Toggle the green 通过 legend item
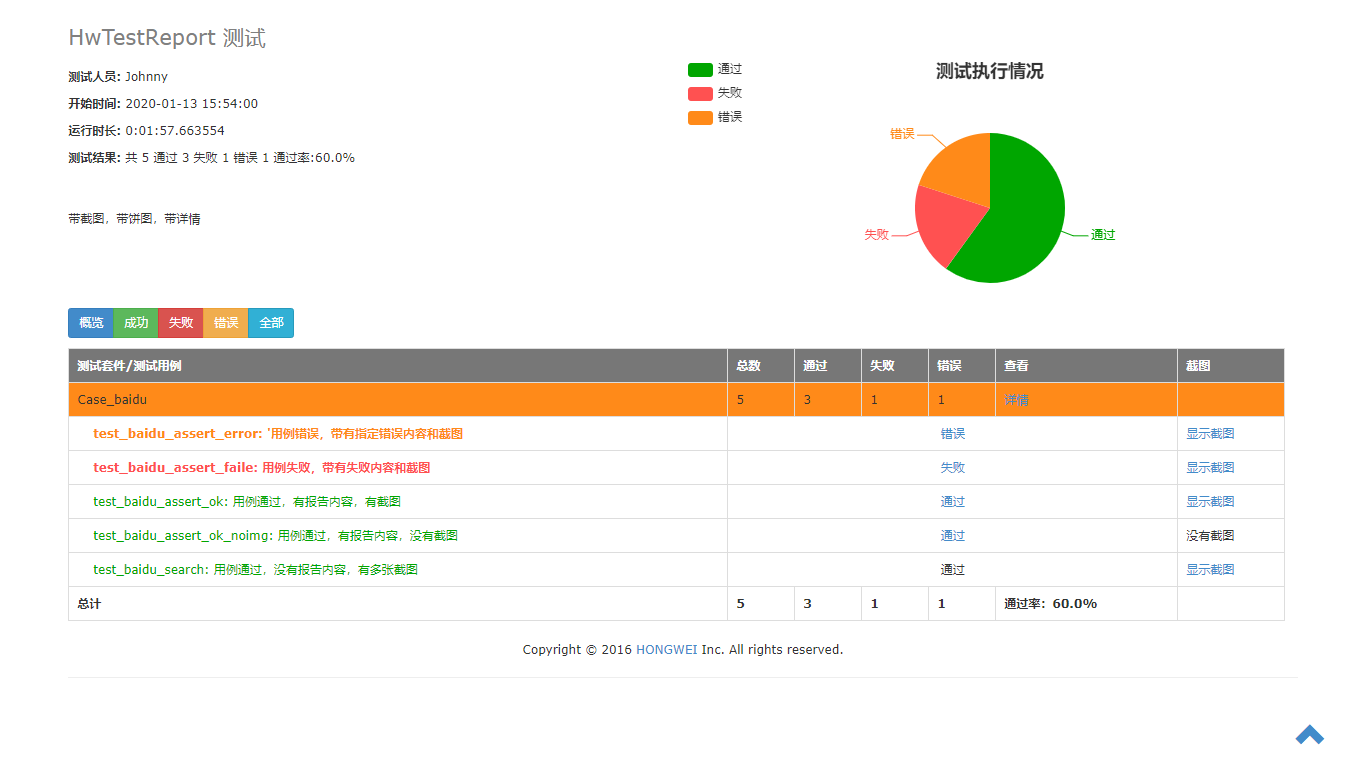Image resolution: width=1366 pixels, height=768 pixels. tap(714, 69)
